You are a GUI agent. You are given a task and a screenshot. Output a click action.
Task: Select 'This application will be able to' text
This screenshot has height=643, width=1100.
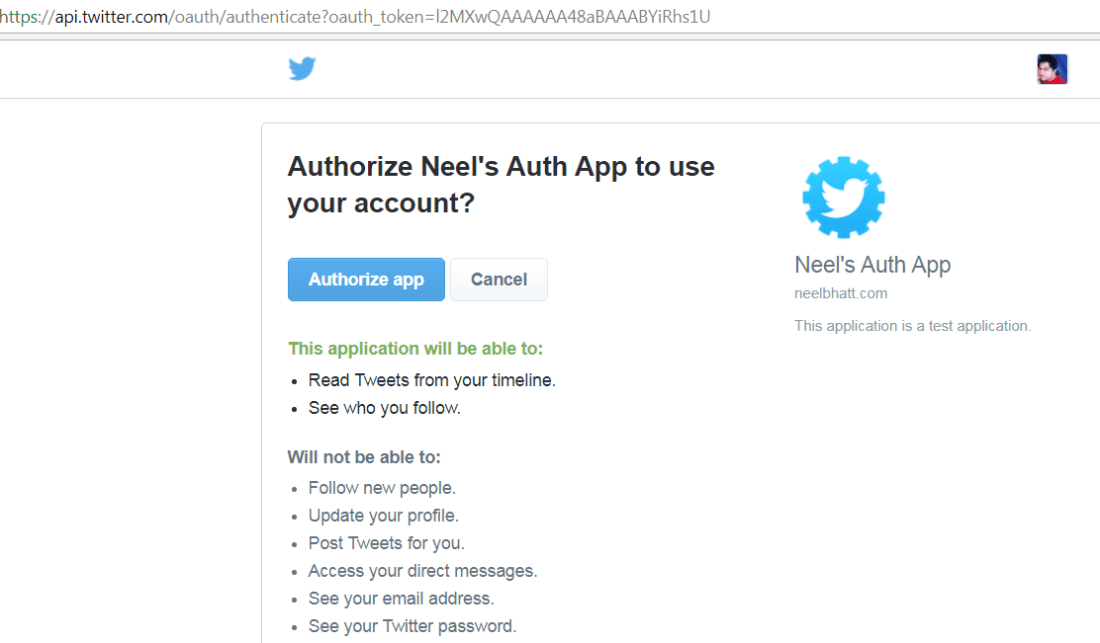pos(415,349)
